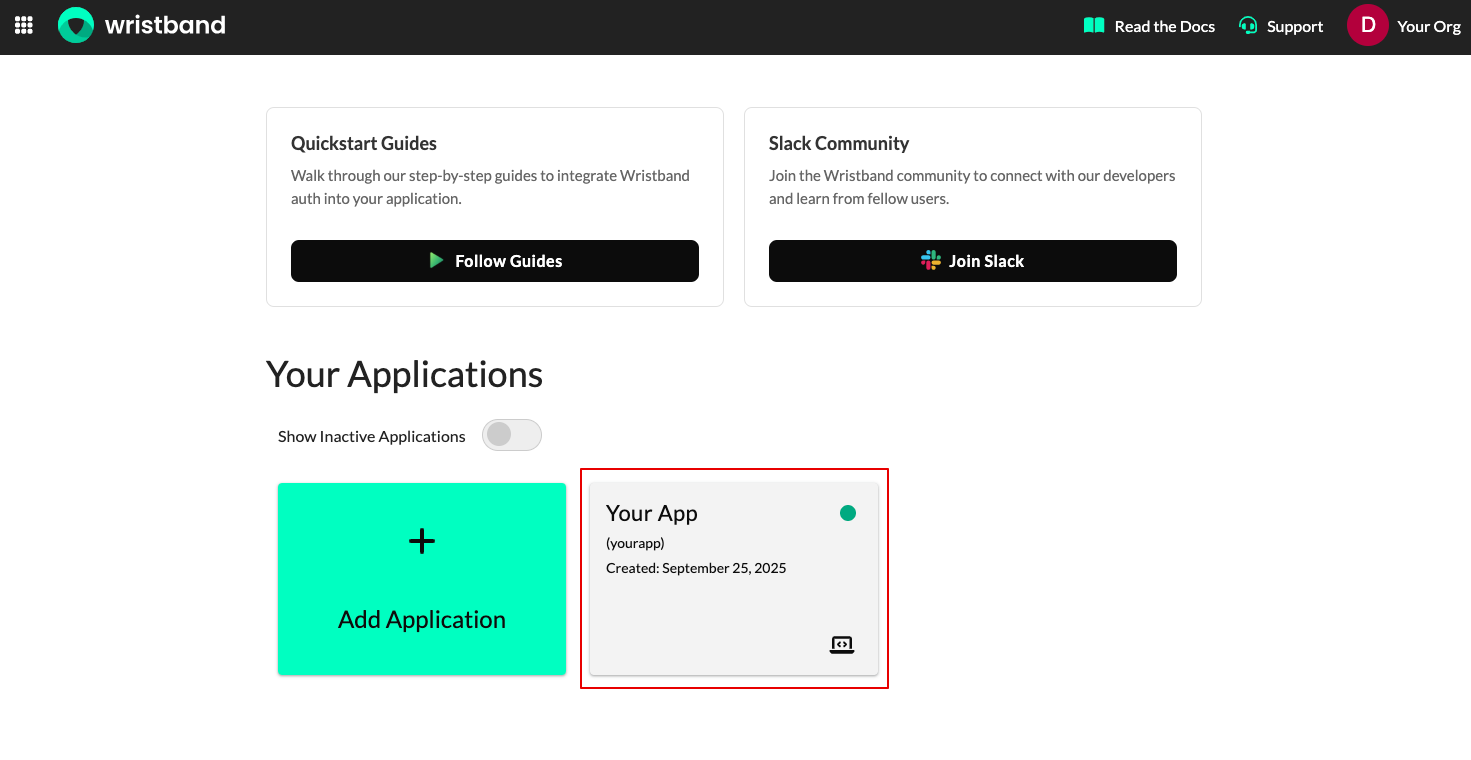Click the Follow Guides button
Image resolution: width=1471 pixels, height=760 pixels.
point(495,261)
